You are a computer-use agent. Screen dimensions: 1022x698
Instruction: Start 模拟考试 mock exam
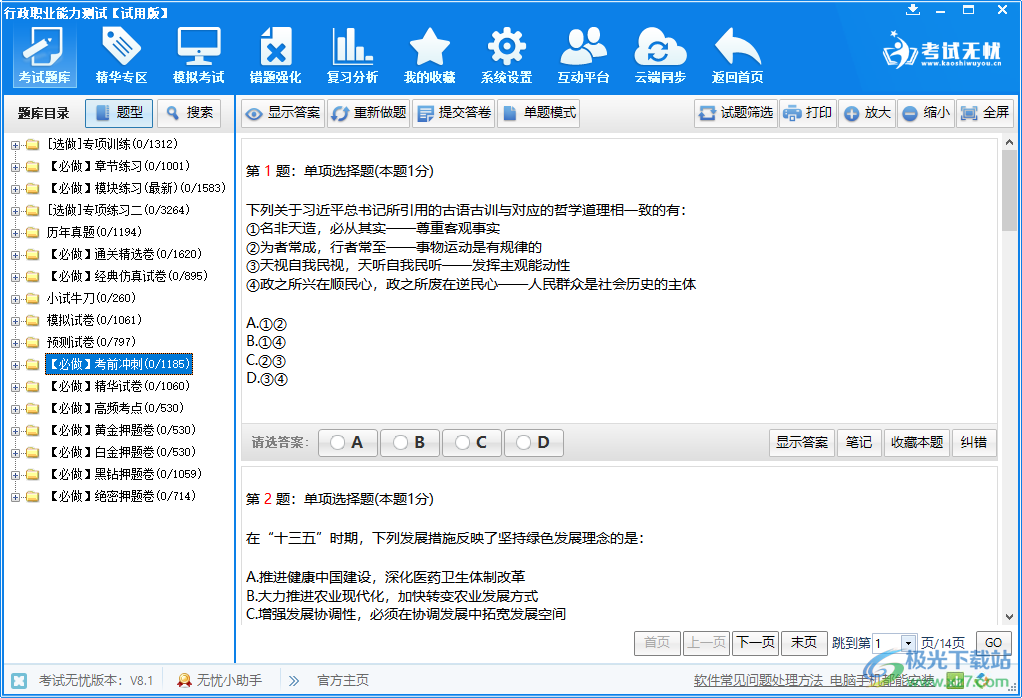(198, 57)
